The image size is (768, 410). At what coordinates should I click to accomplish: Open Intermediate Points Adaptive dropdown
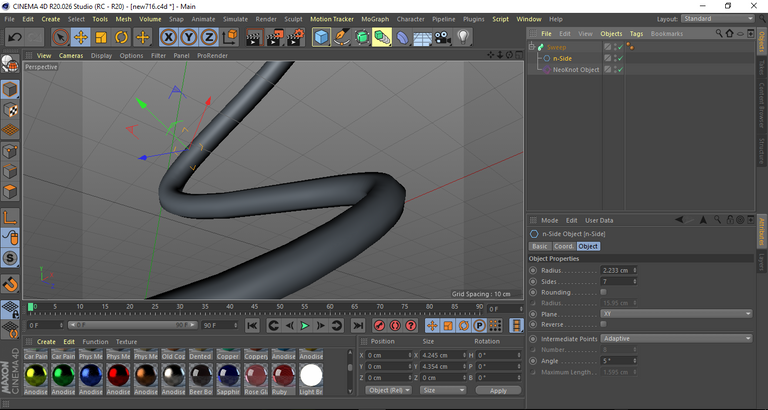676,338
